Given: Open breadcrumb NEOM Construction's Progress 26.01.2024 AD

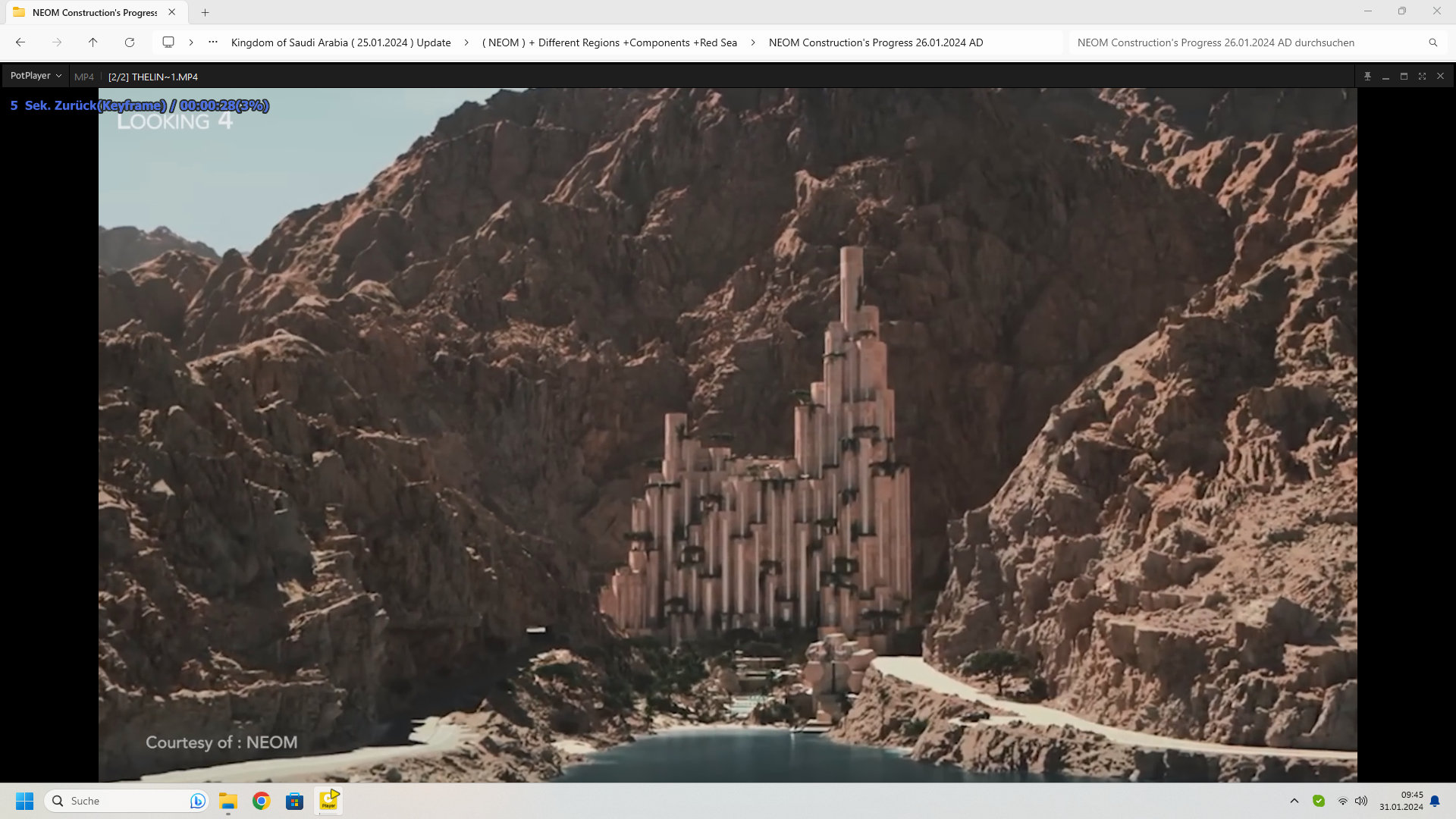Looking at the screenshot, I should tap(876, 42).
